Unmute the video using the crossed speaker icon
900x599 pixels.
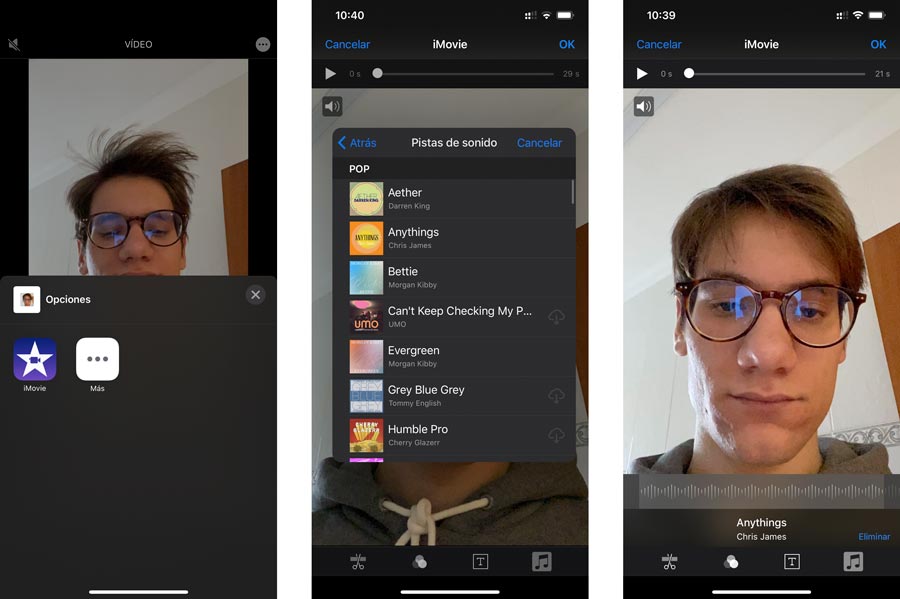coord(14,44)
